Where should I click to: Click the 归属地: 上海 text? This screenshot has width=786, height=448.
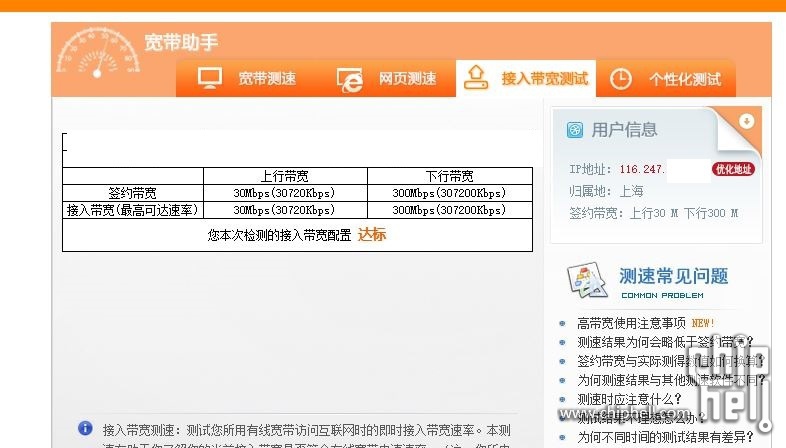606,191
